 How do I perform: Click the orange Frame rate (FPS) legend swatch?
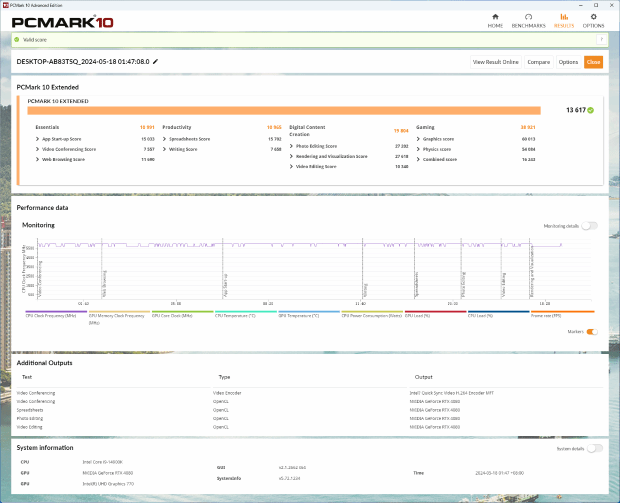(x=562, y=312)
